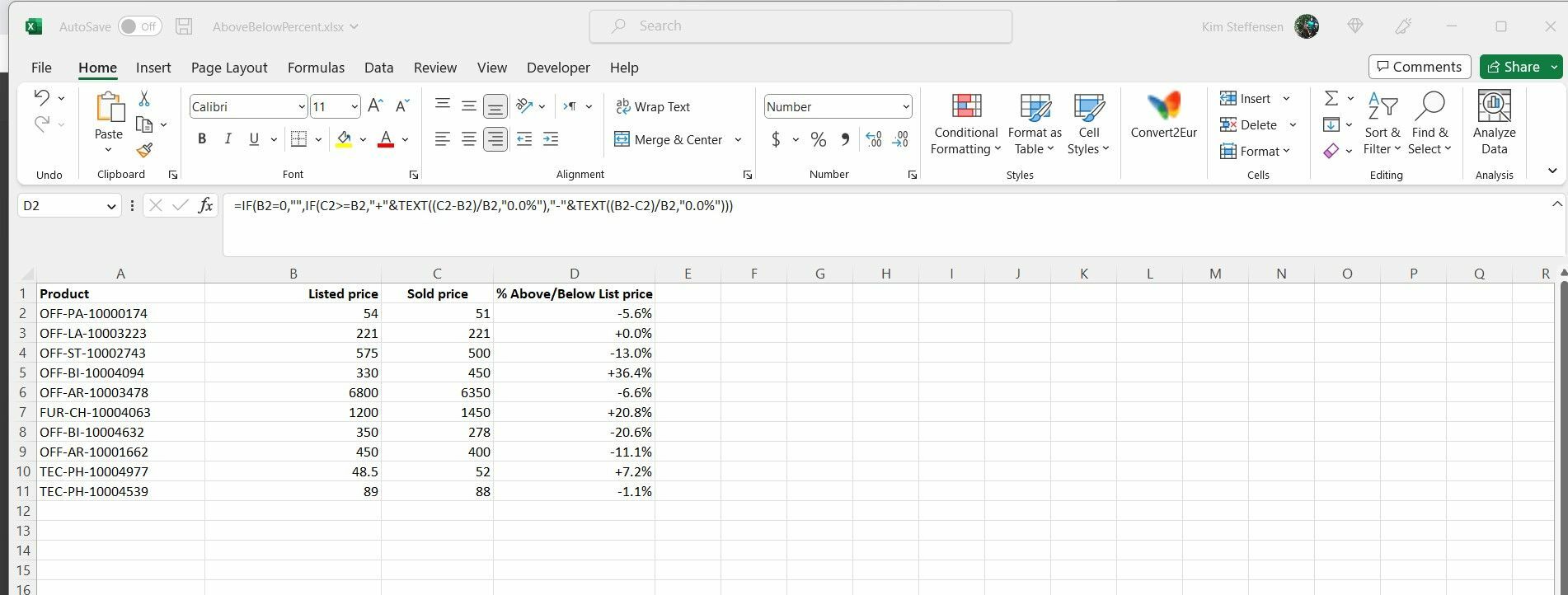This screenshot has width=1568, height=595.
Task: Click the Center alignment icon
Action: 469,139
